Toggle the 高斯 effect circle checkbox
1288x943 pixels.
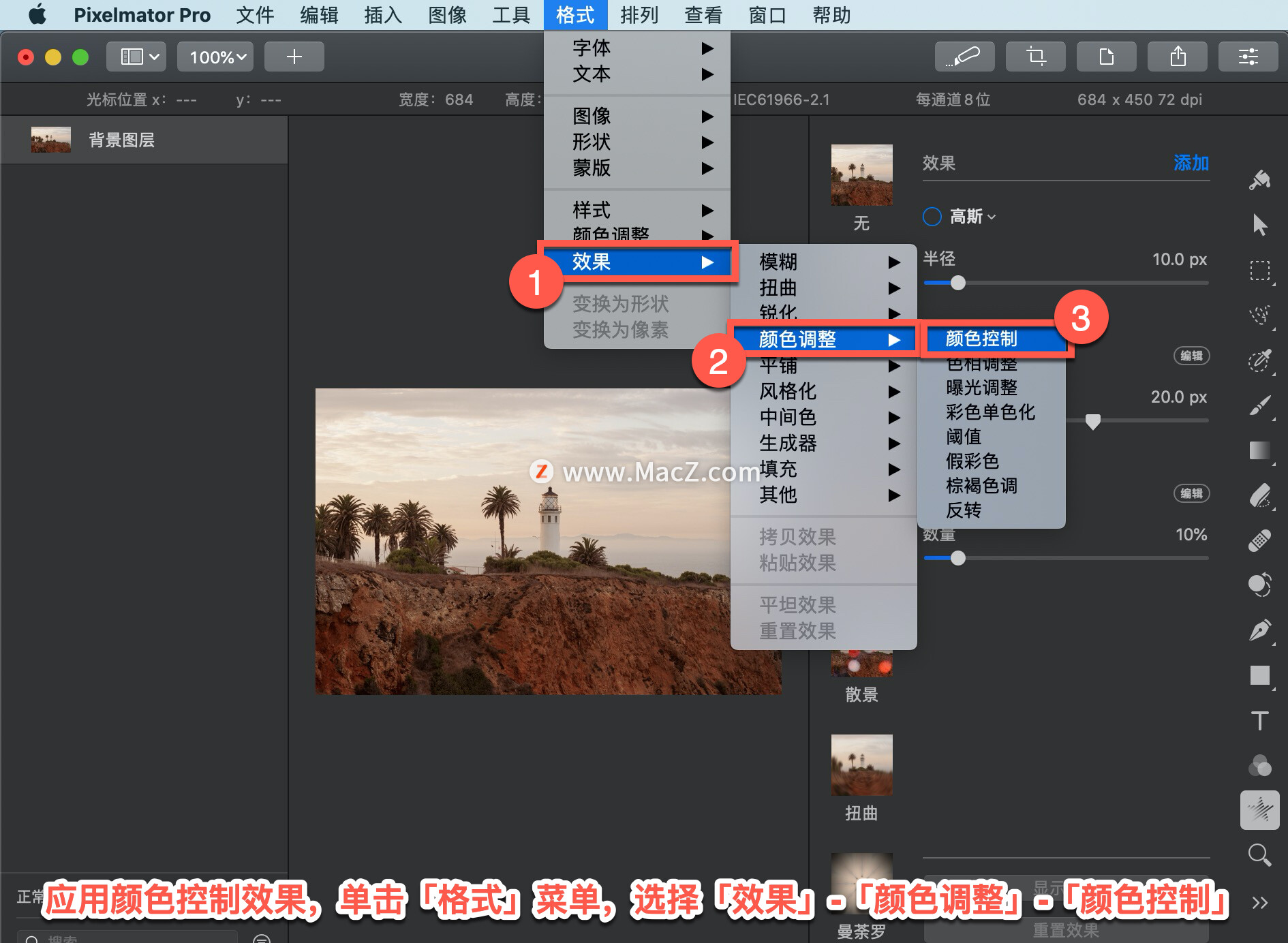pyautogui.click(x=932, y=217)
